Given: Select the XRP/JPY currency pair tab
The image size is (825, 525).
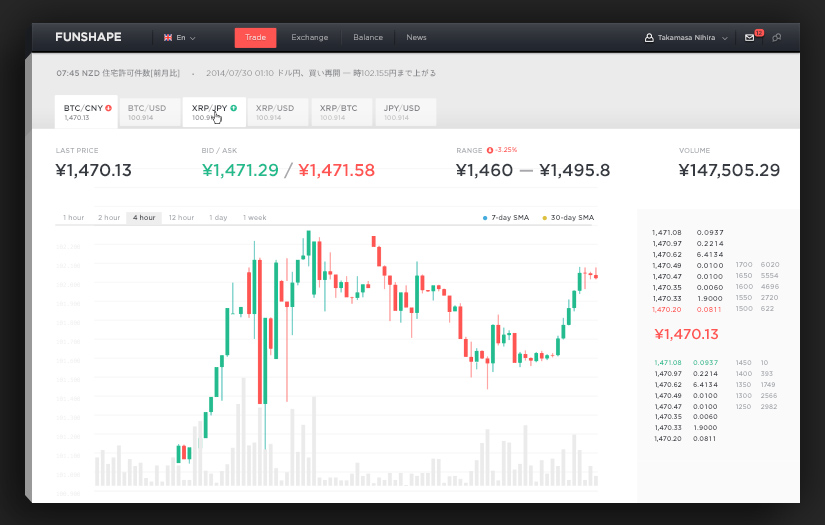Looking at the screenshot, I should 214,112.
